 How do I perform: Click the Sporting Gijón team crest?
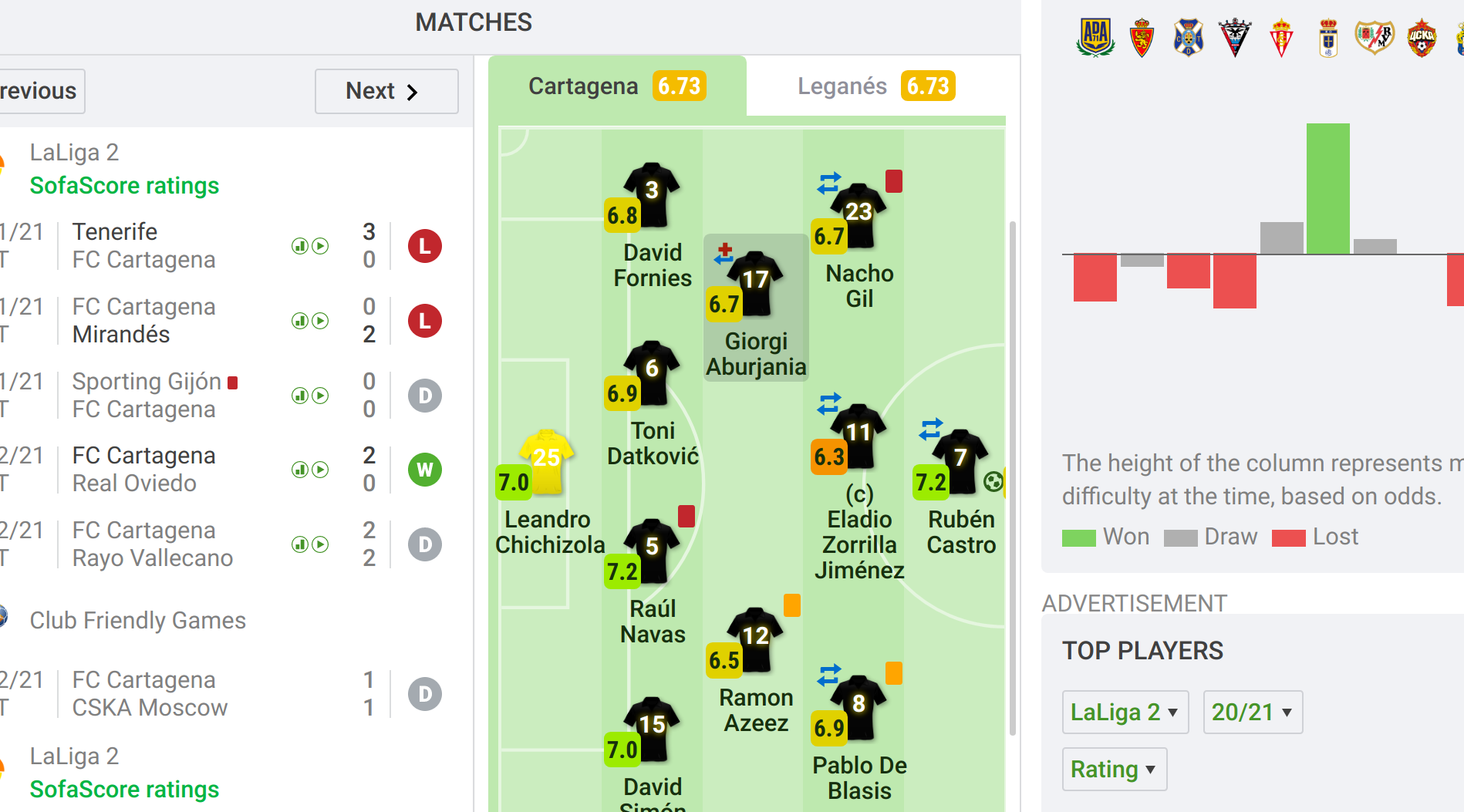(1281, 37)
